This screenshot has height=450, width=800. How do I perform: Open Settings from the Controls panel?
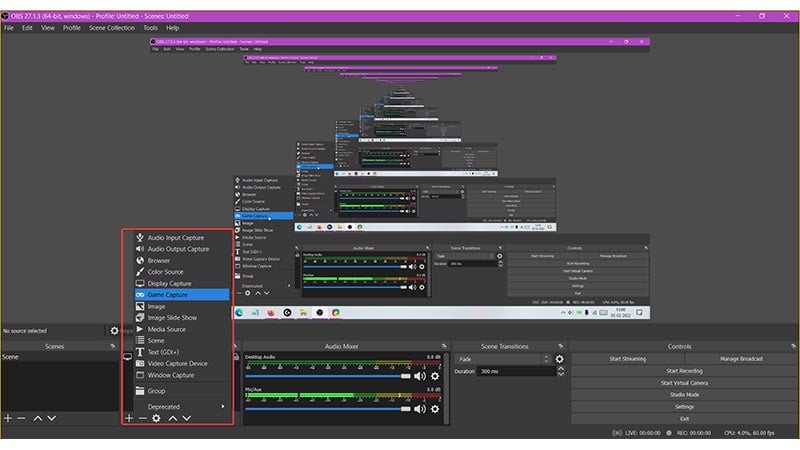point(684,407)
